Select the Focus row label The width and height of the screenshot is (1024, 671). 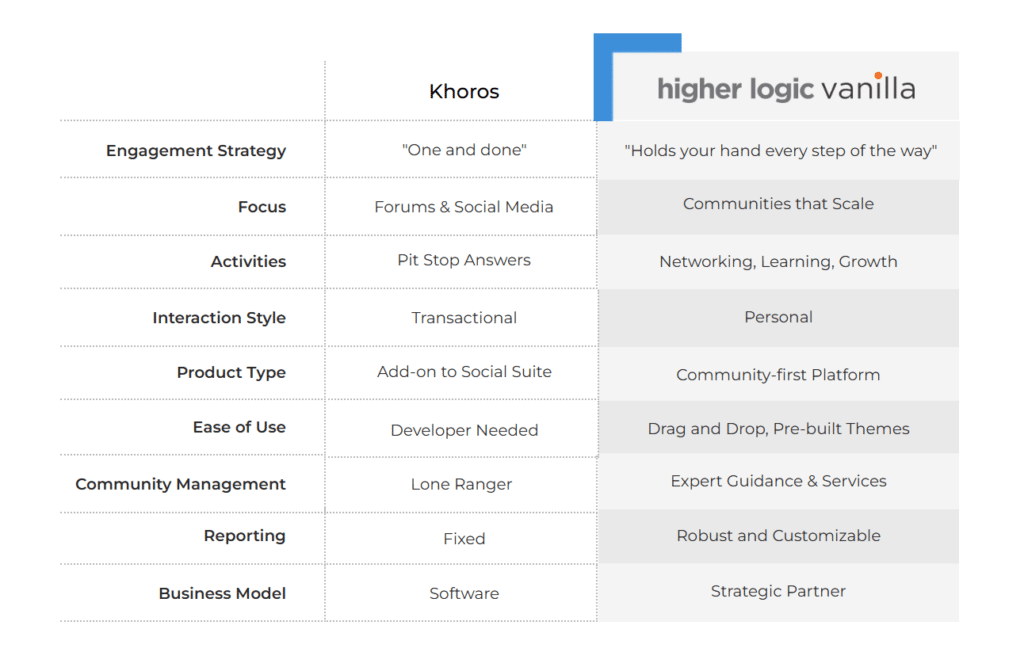pyautogui.click(x=262, y=207)
